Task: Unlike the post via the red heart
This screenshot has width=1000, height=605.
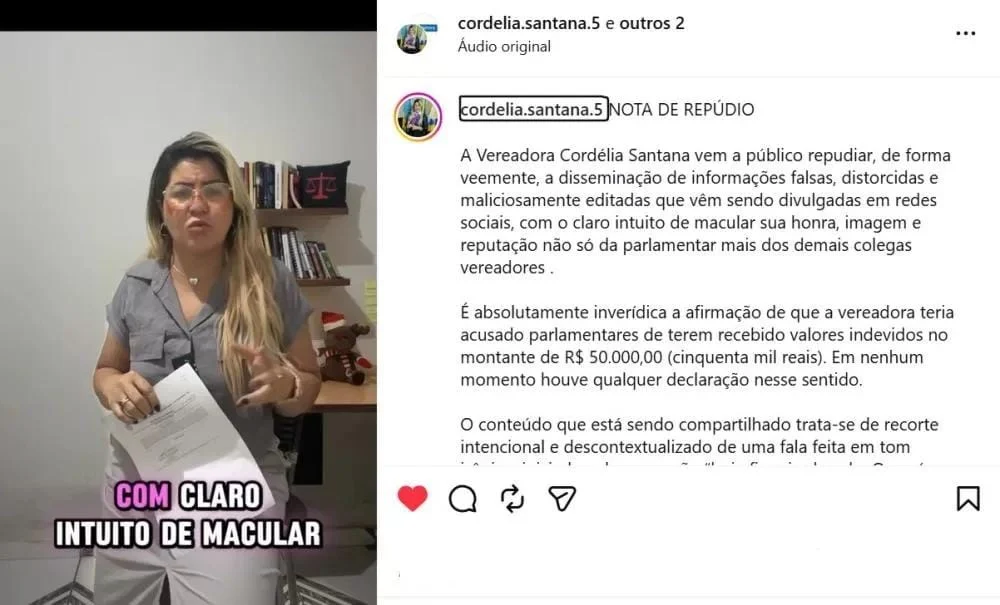Action: 413,498
